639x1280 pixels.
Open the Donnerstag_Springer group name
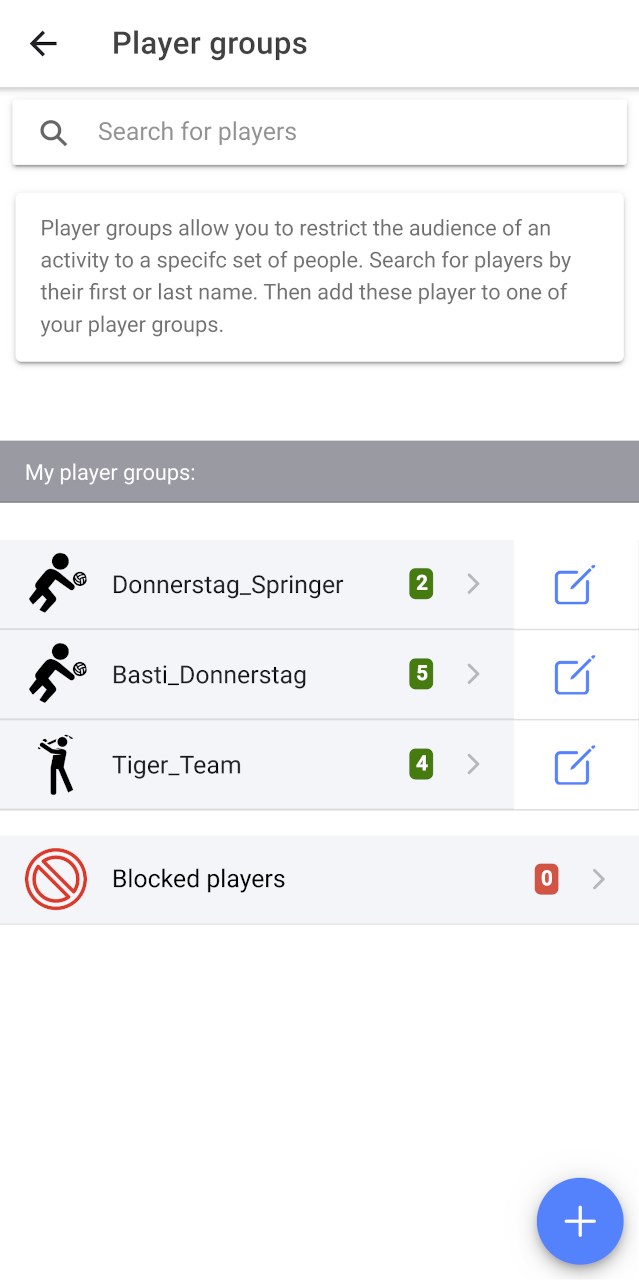coord(228,585)
